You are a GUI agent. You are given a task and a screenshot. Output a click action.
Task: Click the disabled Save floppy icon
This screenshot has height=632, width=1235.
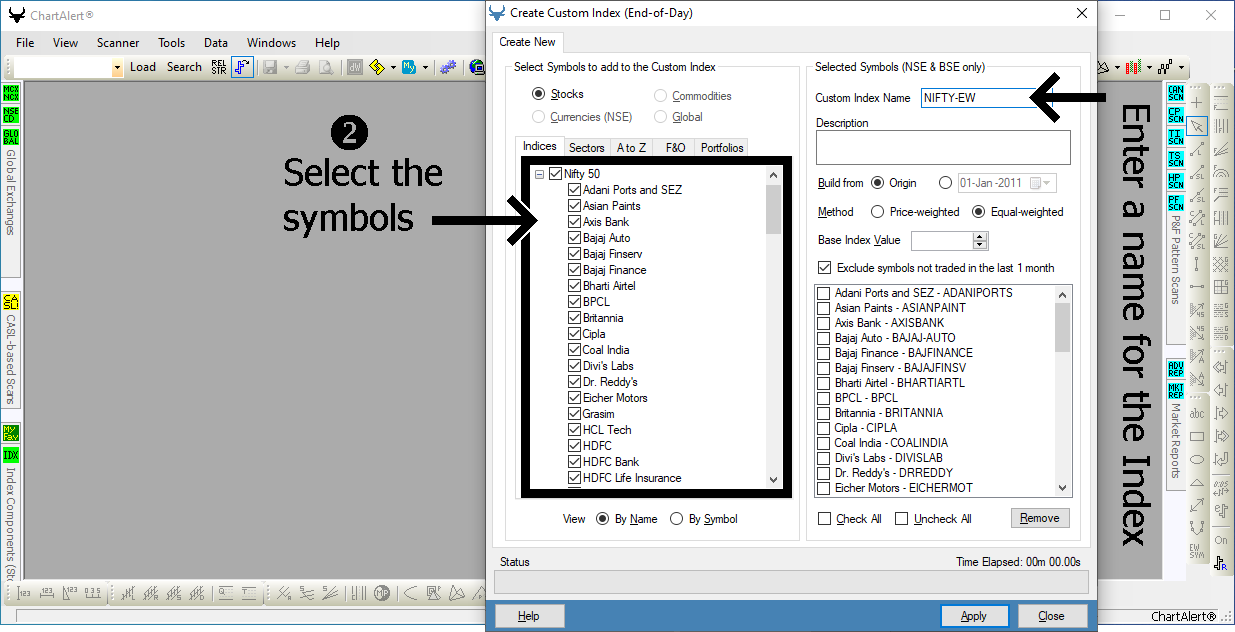[x=269, y=67]
